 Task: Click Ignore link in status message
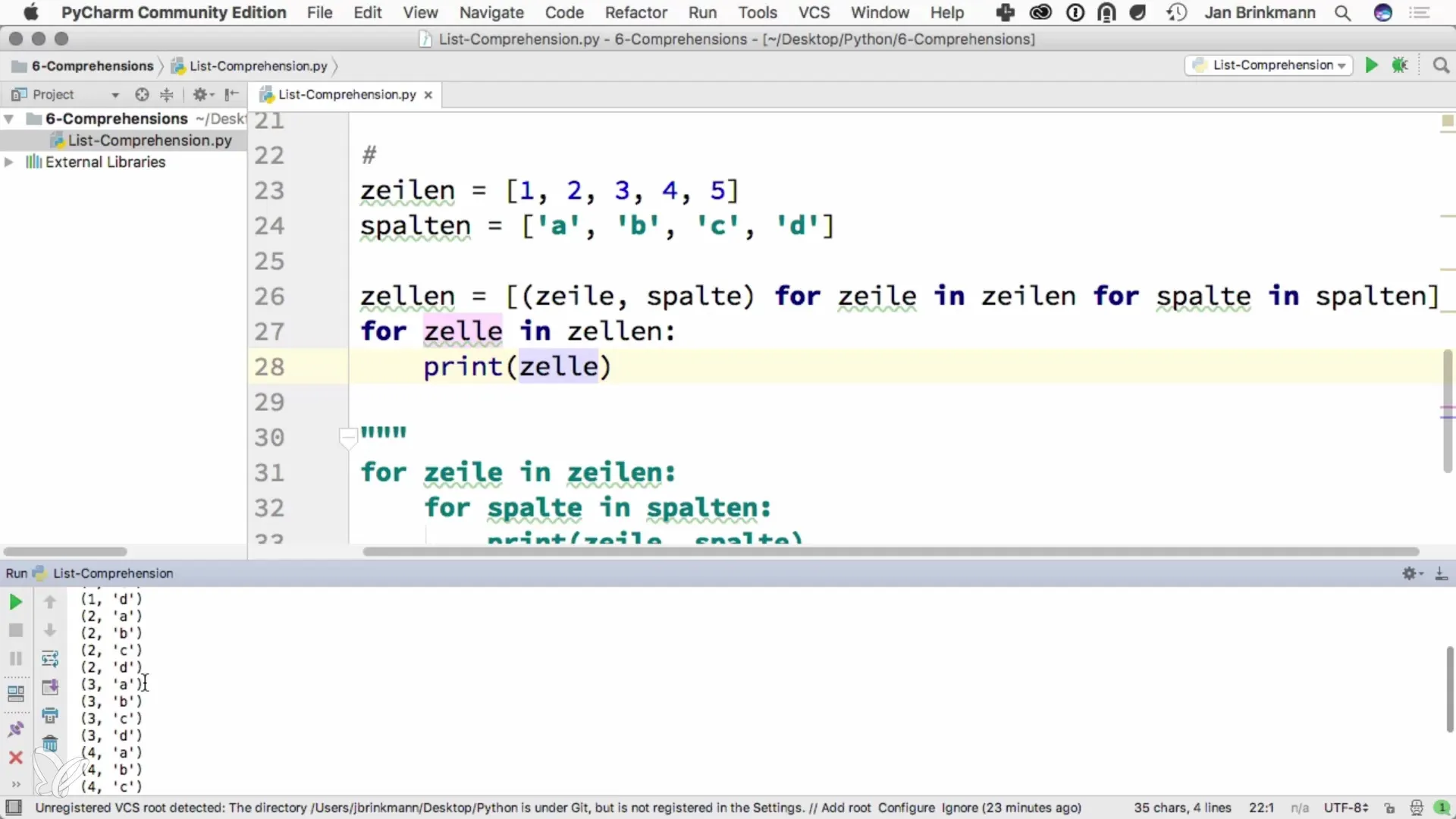(959, 808)
